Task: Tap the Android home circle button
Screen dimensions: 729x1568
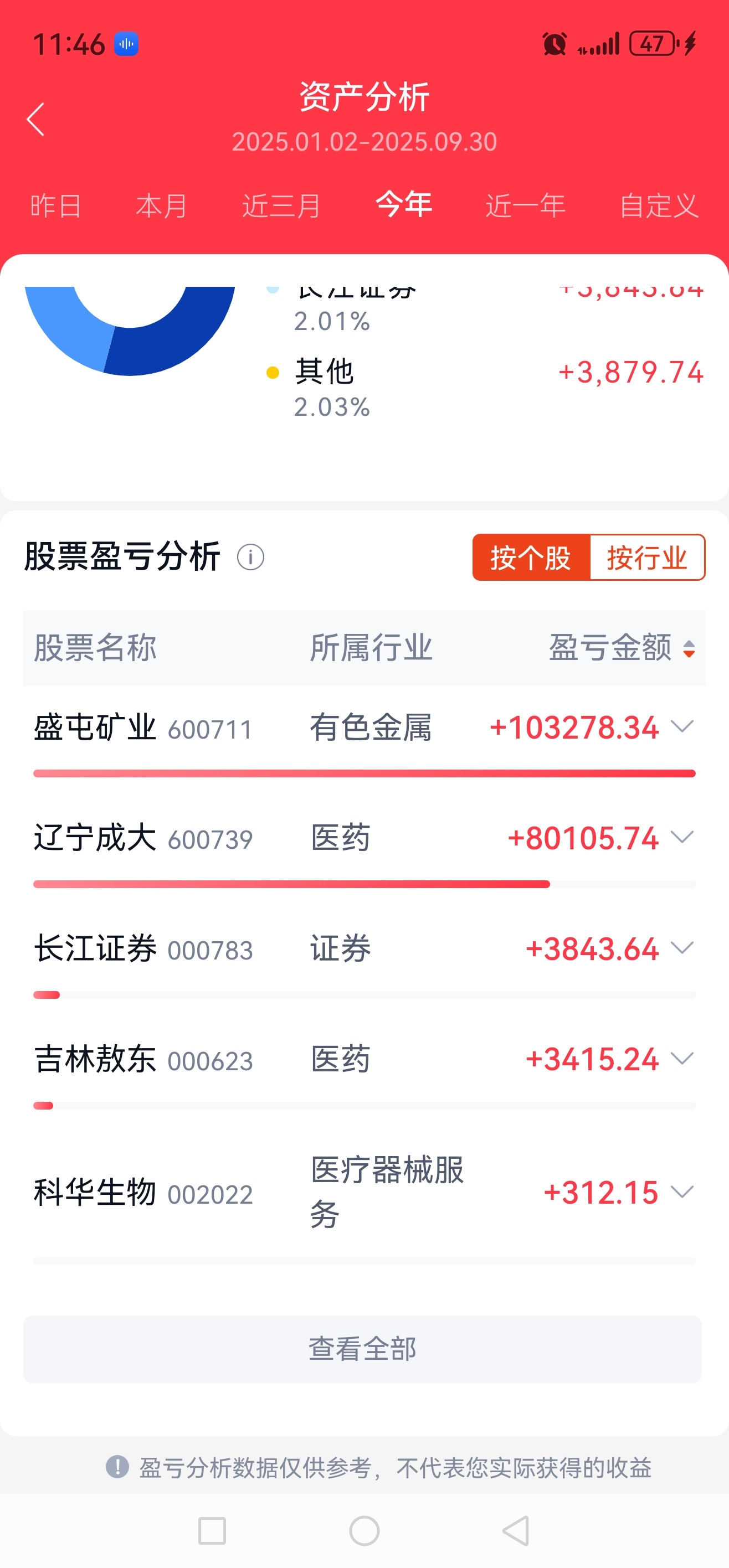Action: coord(364,1531)
